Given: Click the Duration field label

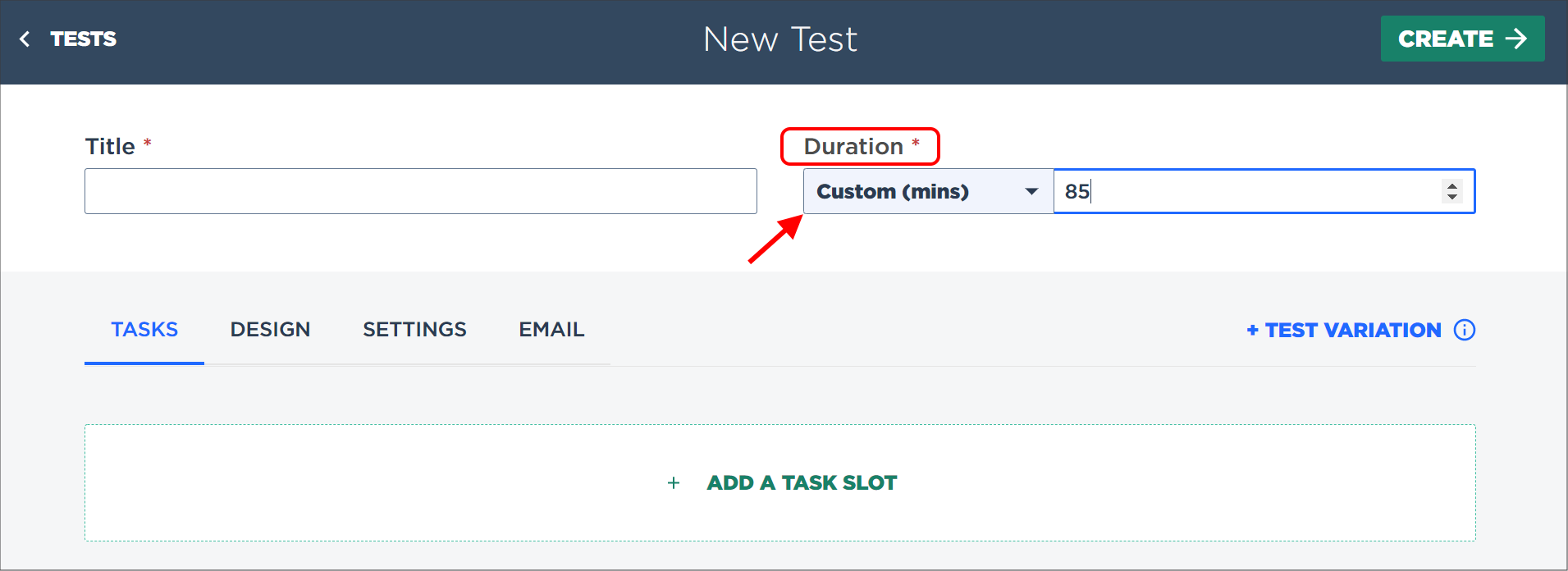Looking at the screenshot, I should (853, 146).
